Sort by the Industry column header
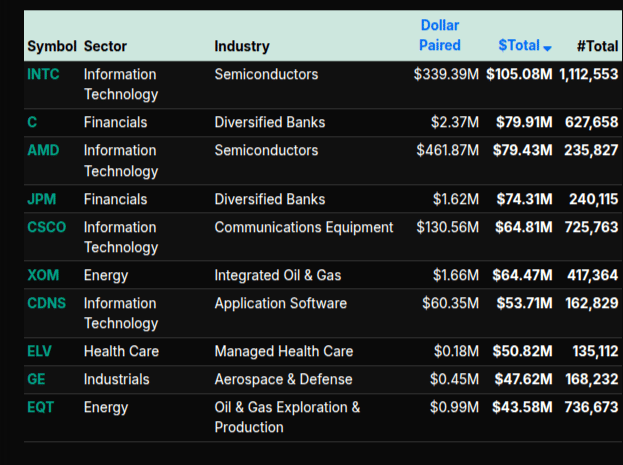623x465 pixels. click(242, 46)
